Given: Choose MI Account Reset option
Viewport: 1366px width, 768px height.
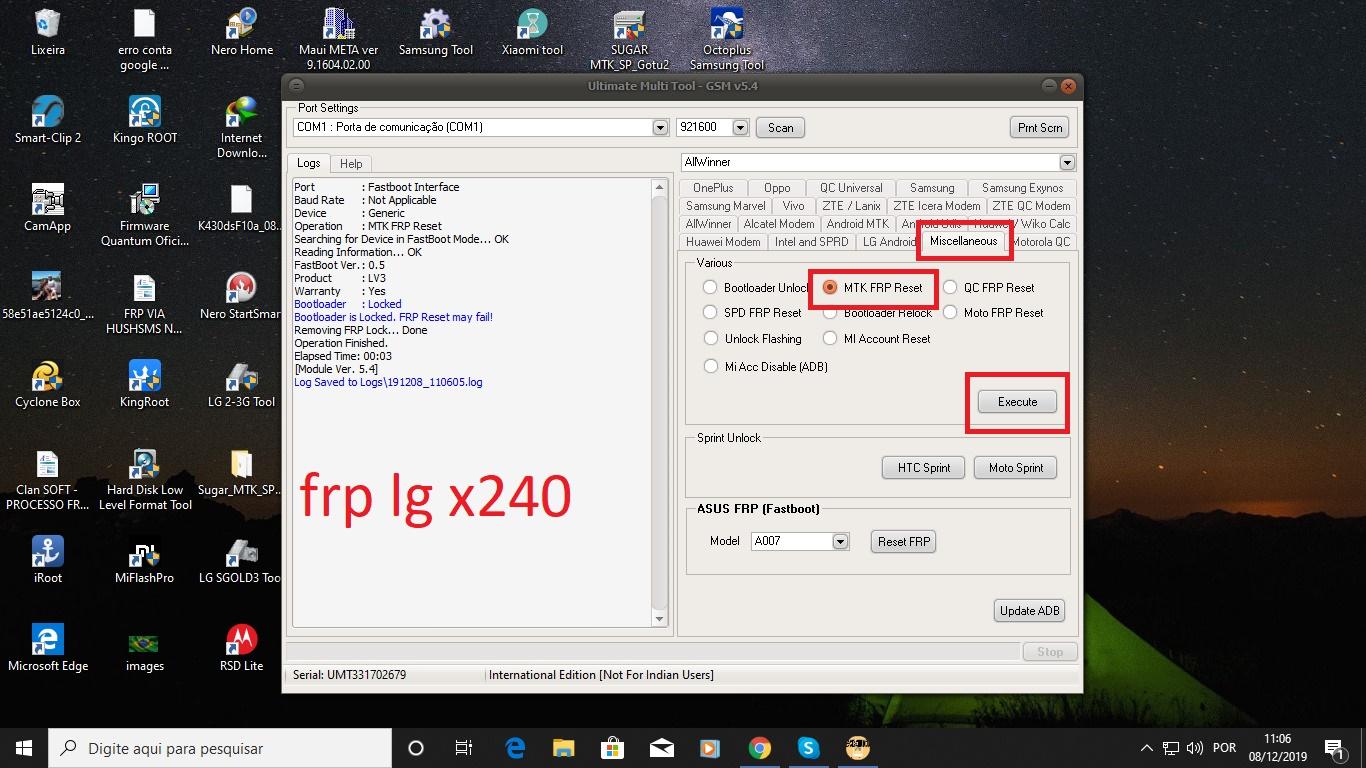Looking at the screenshot, I should [830, 339].
